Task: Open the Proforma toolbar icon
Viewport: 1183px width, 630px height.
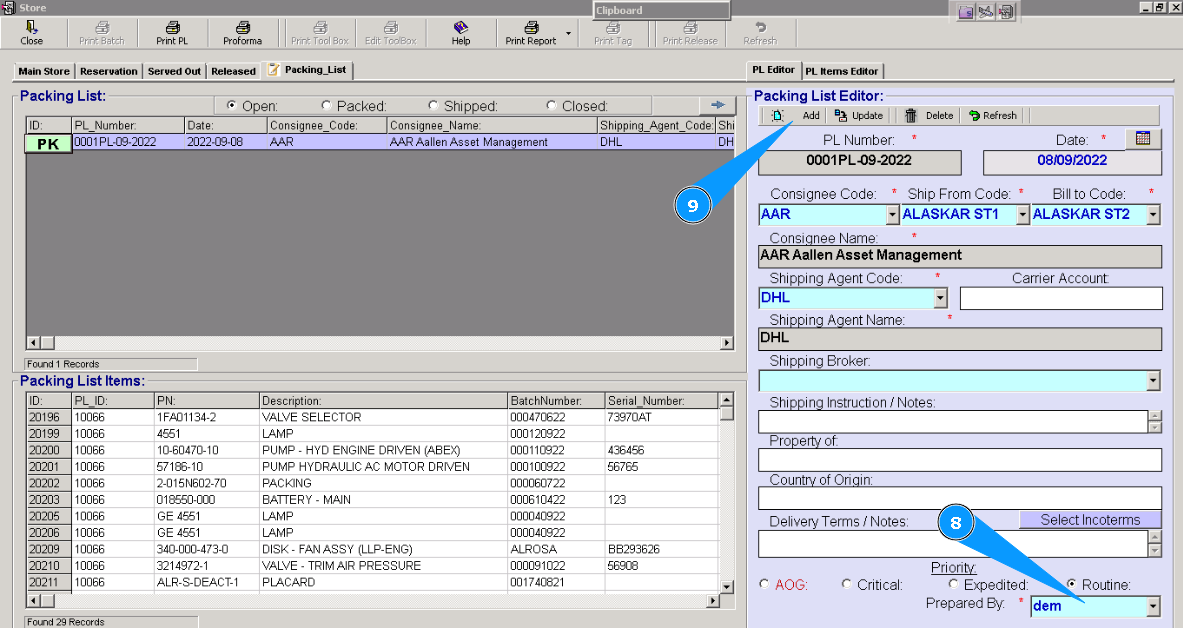Action: (x=242, y=28)
